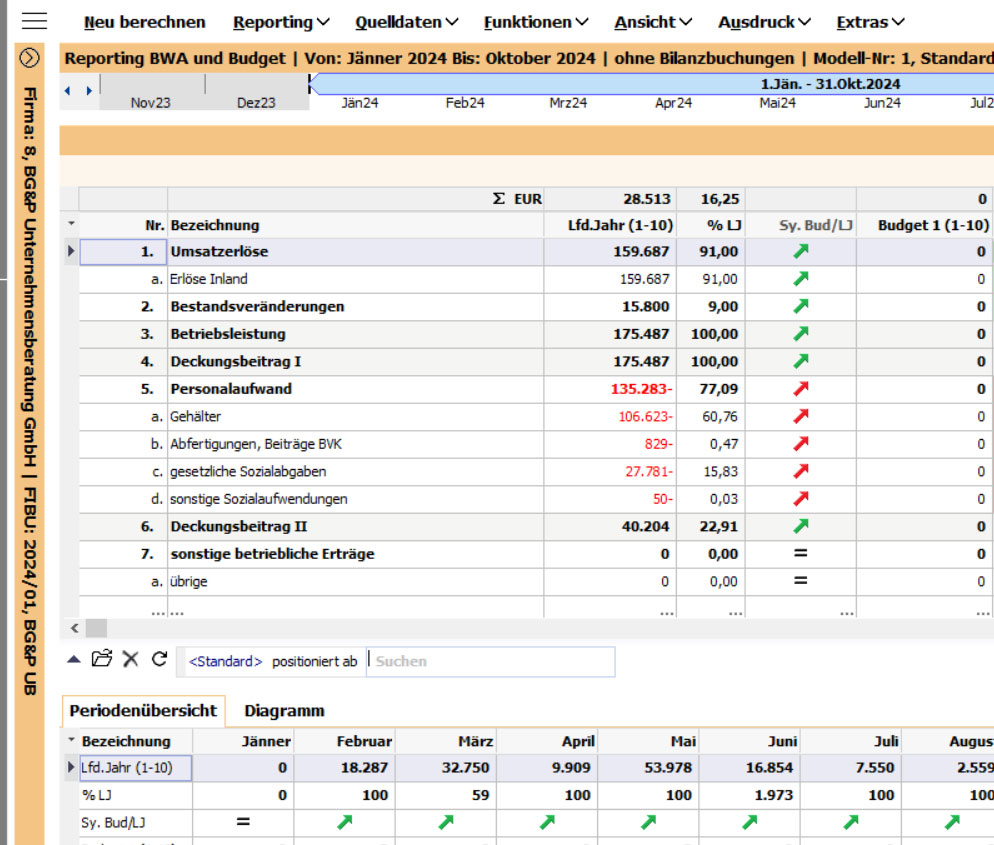The width and height of the screenshot is (994, 845).
Task: Click the <Standard> layout link
Action: [x=226, y=662]
